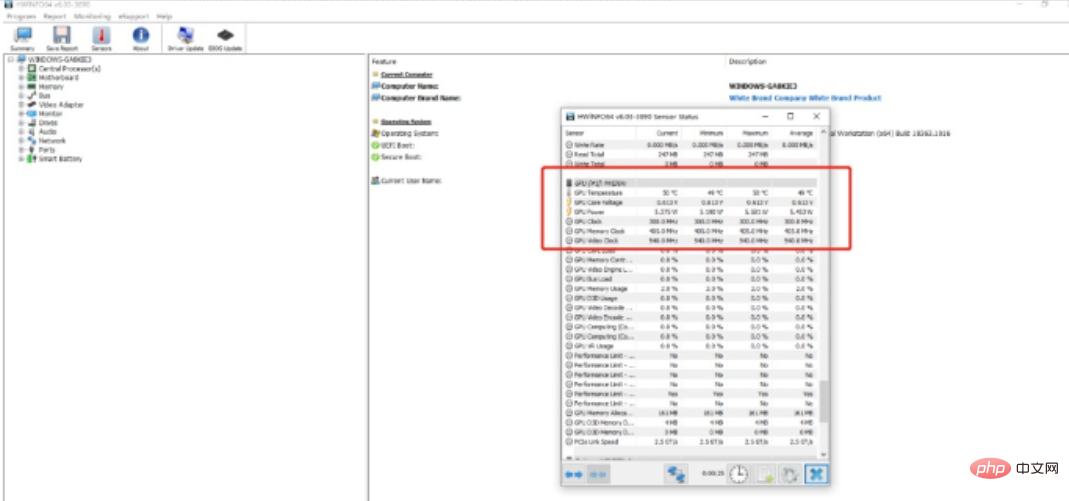Expand the Audio tree node
Viewport: 1069px width, 501px height.
pos(21,132)
